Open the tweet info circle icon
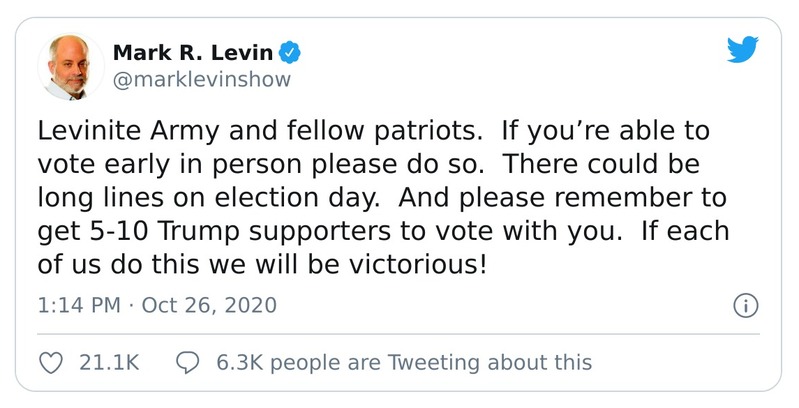 [x=744, y=305]
